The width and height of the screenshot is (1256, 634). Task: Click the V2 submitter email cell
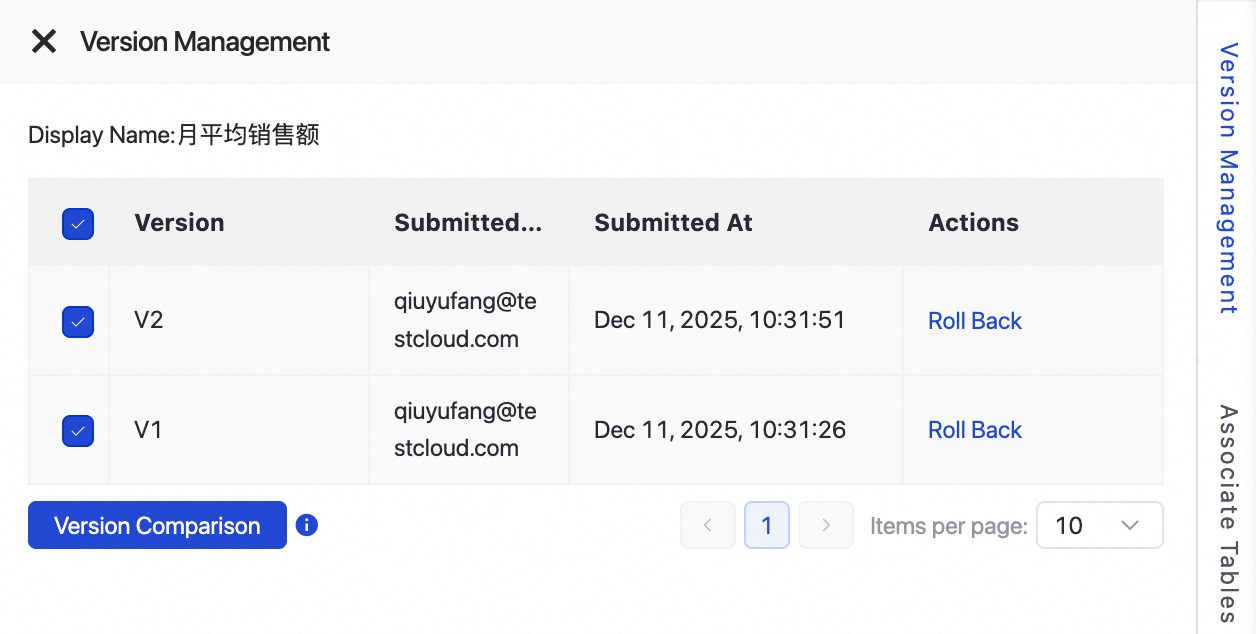pyautogui.click(x=465, y=320)
